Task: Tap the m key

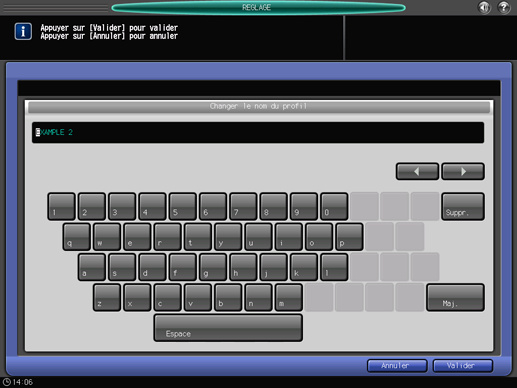Action: point(289,297)
